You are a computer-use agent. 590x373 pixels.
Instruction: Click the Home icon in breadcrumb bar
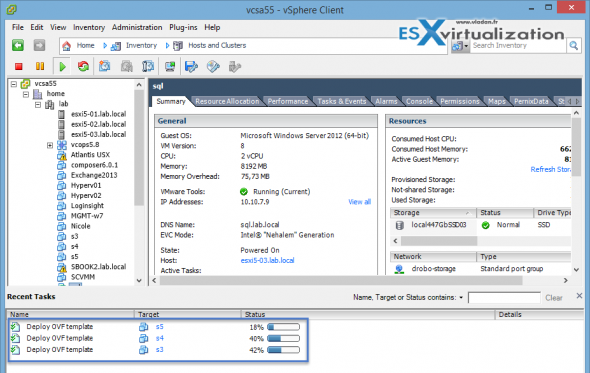[67, 46]
